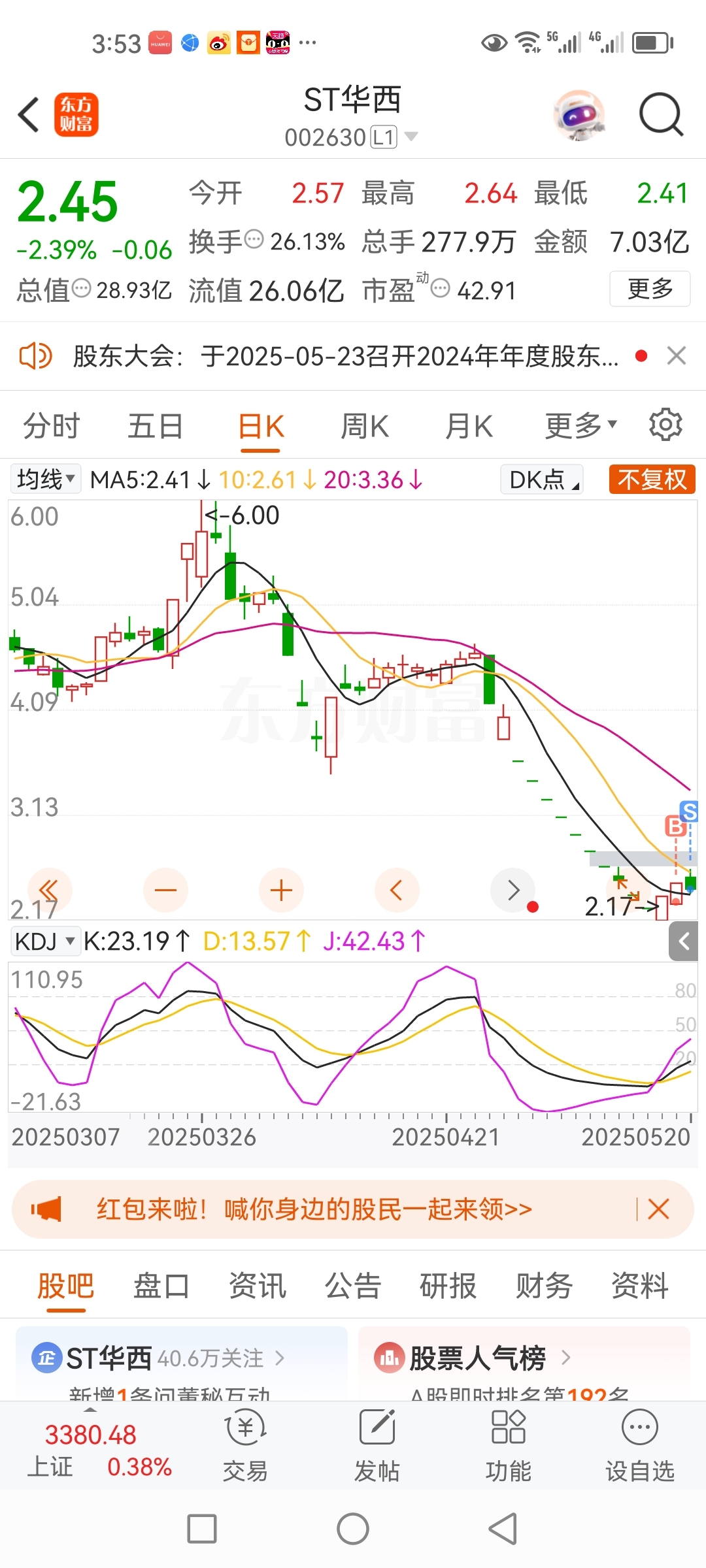Screen dimensions: 706x1568
Task: Tap the left arrow chart scroll button
Action: [x=397, y=890]
